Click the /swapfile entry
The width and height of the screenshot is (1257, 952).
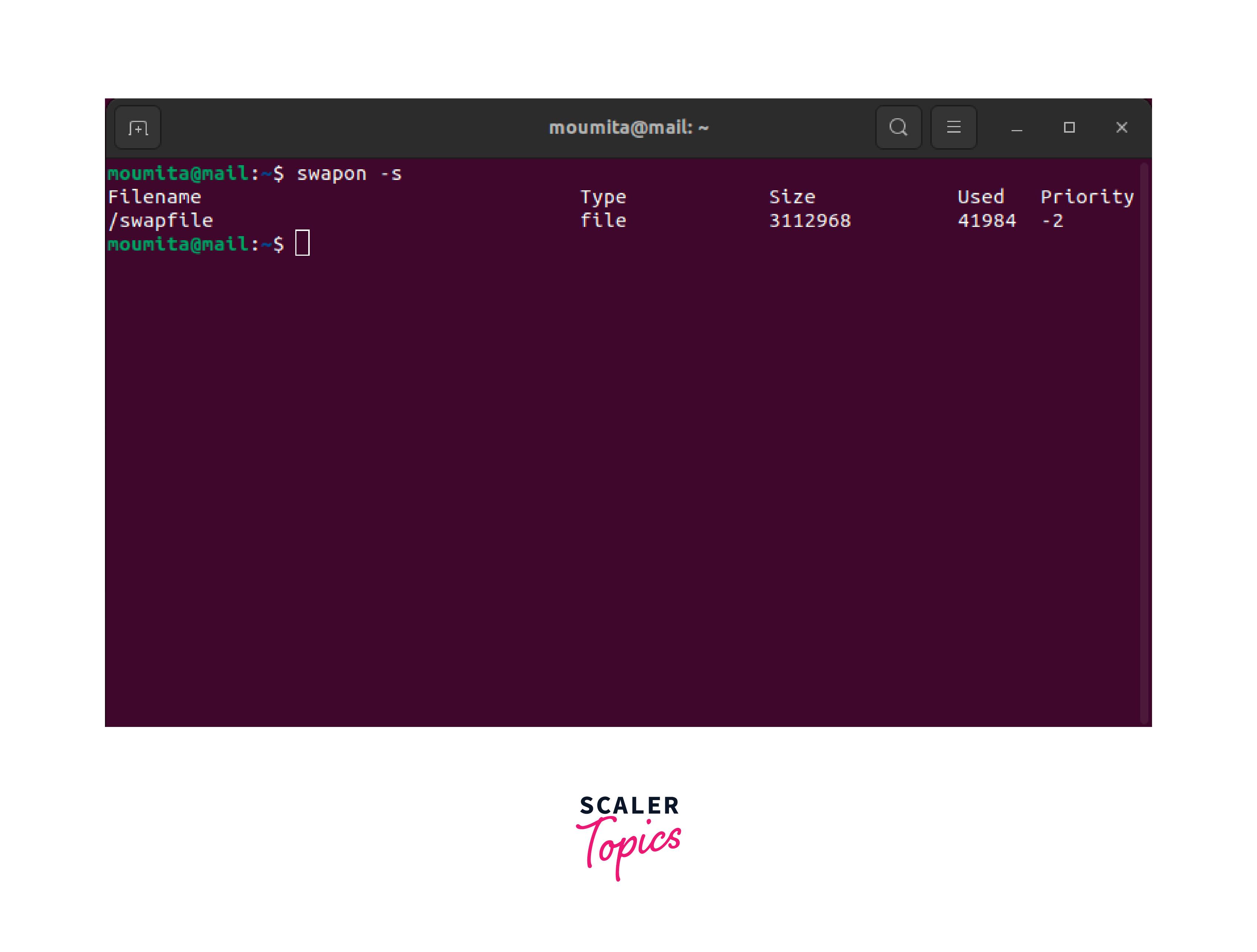point(161,221)
